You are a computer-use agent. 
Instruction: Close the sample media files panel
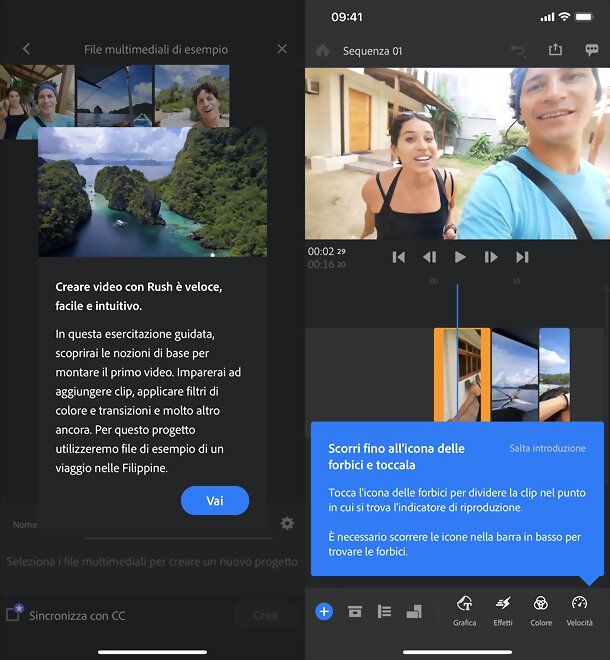tap(282, 49)
